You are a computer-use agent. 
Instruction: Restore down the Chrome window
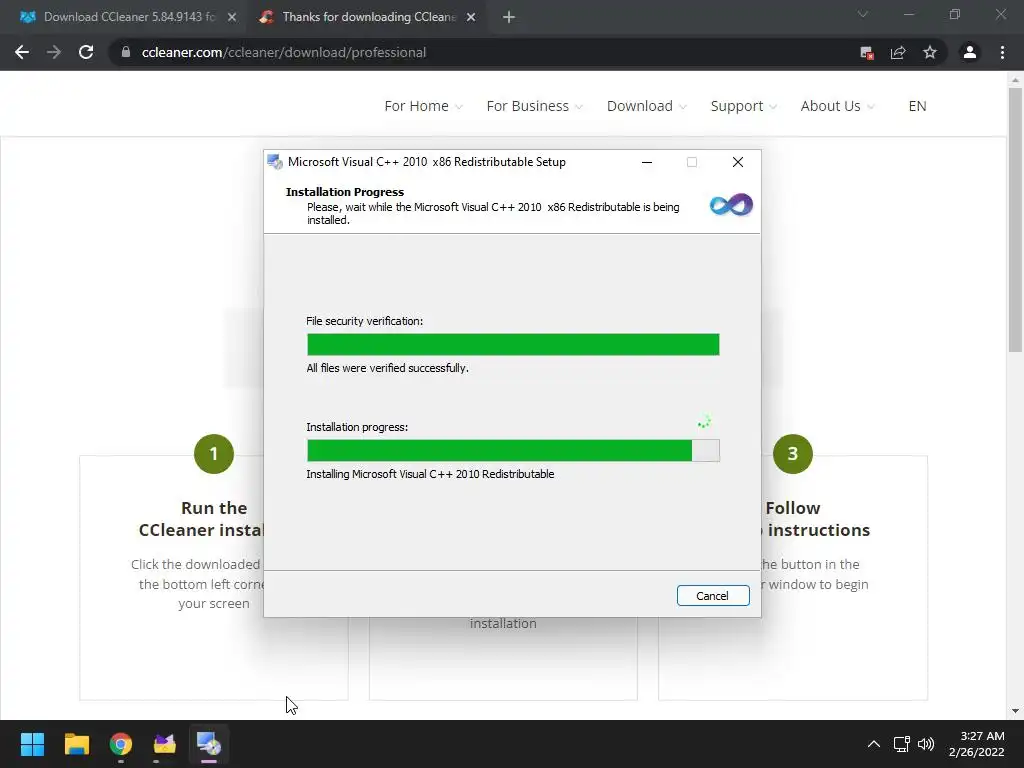pyautogui.click(x=955, y=14)
